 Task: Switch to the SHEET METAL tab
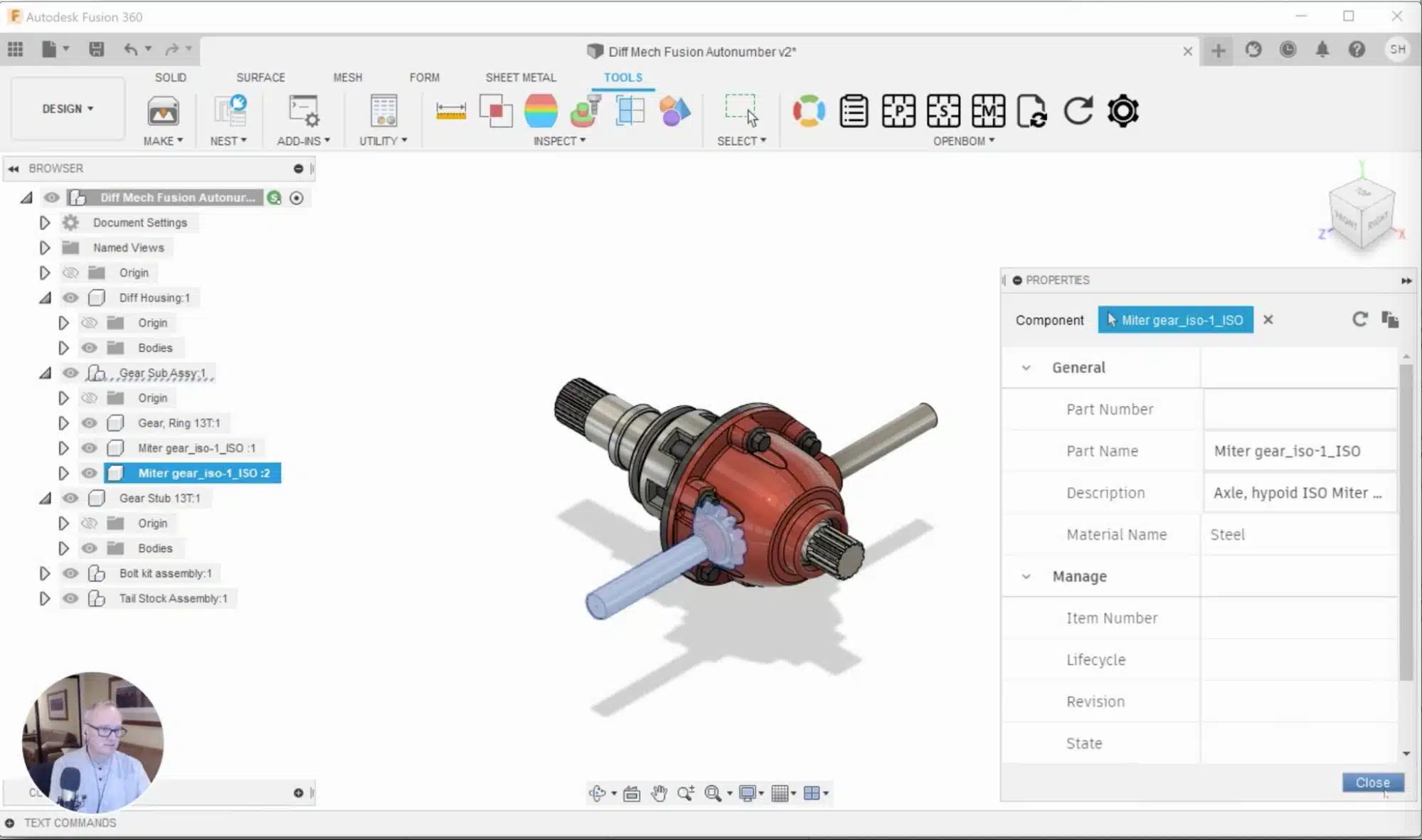click(x=521, y=77)
